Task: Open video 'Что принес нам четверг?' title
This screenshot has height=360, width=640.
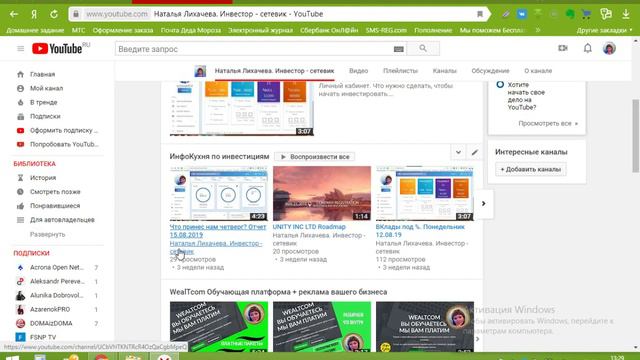Action: click(x=218, y=231)
